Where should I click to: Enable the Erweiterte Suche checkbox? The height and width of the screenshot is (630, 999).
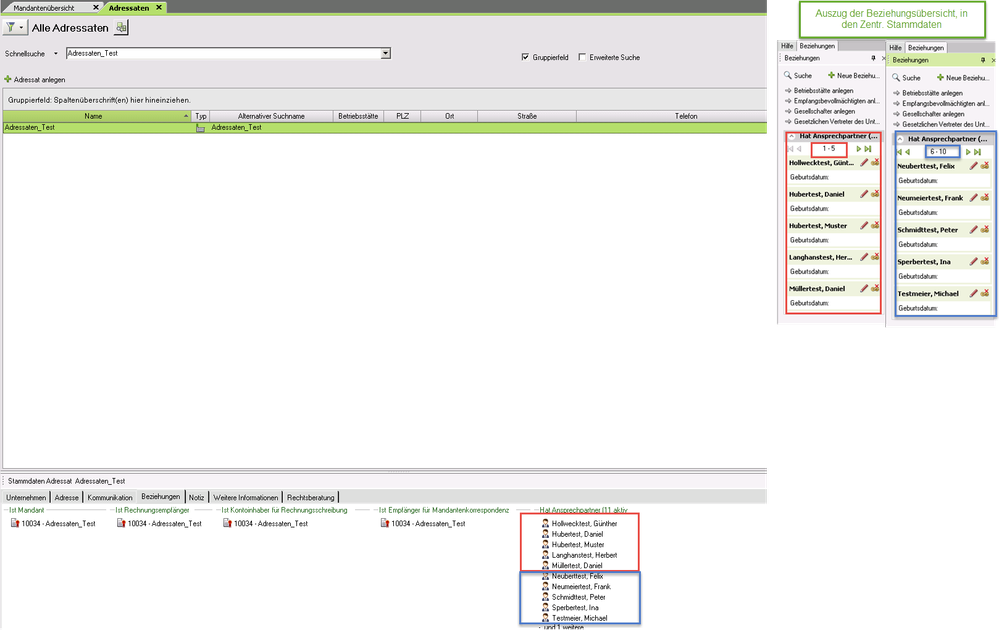coord(583,57)
